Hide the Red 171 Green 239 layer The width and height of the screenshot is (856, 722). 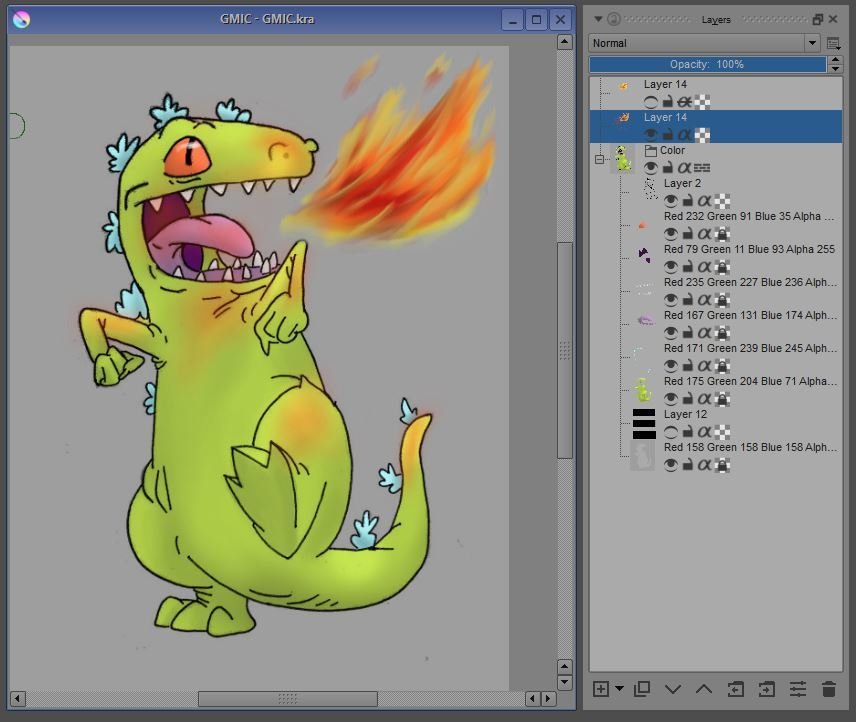(670, 366)
